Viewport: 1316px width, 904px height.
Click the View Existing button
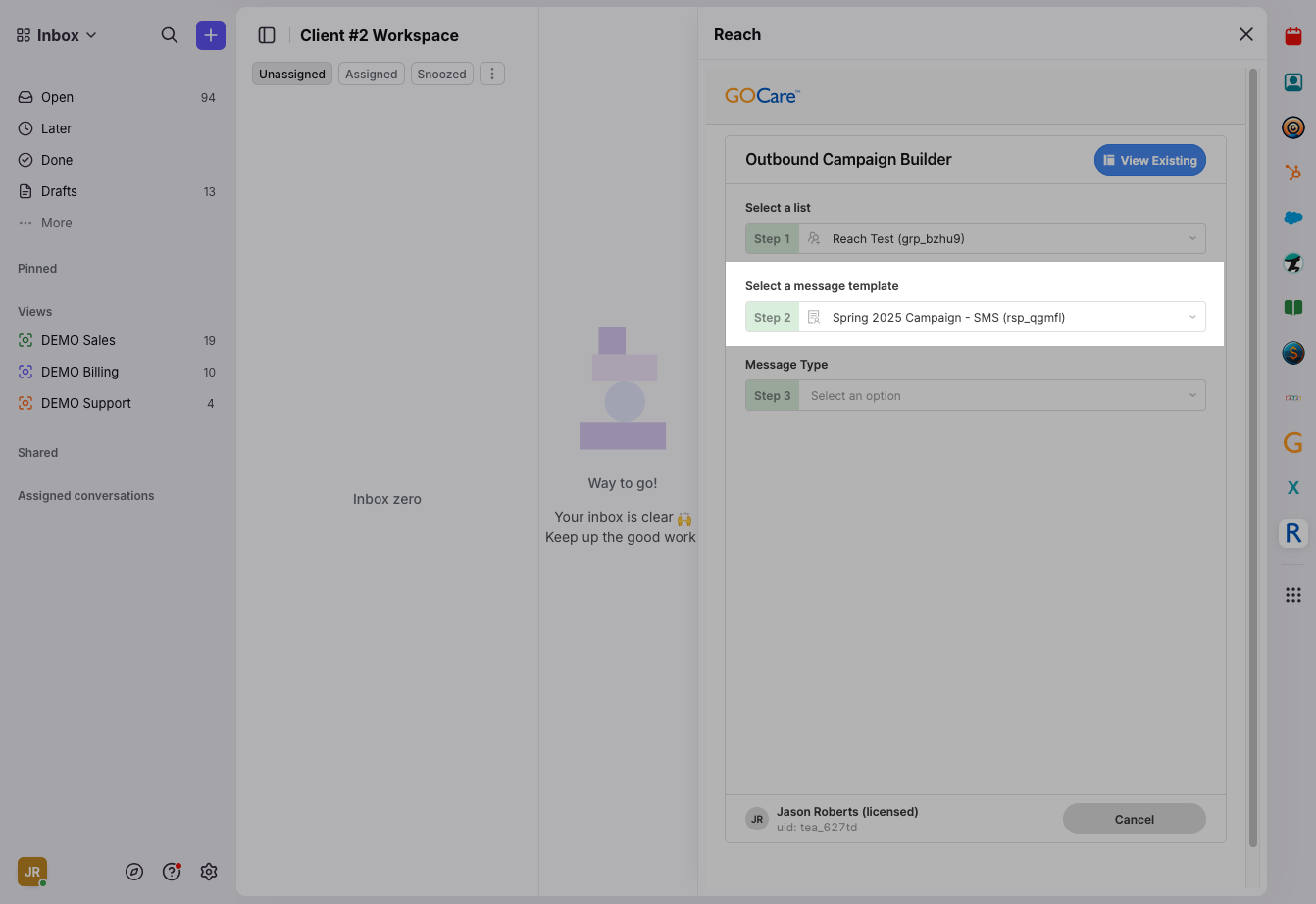[1149, 161]
